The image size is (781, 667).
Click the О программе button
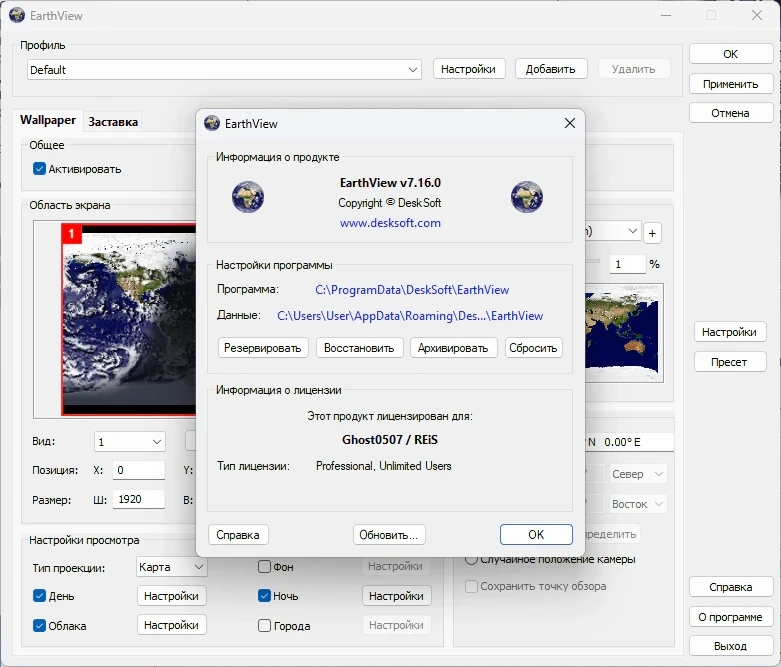[731, 617]
